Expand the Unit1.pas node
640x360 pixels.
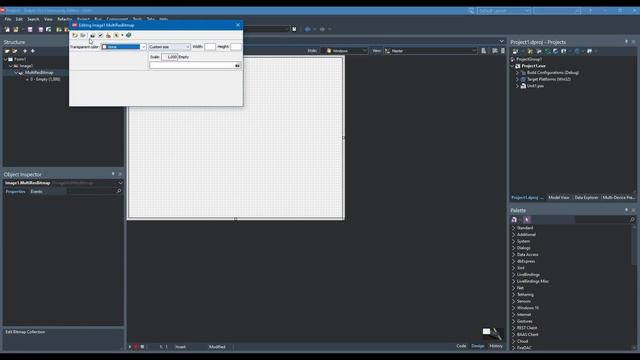[x=517, y=86]
